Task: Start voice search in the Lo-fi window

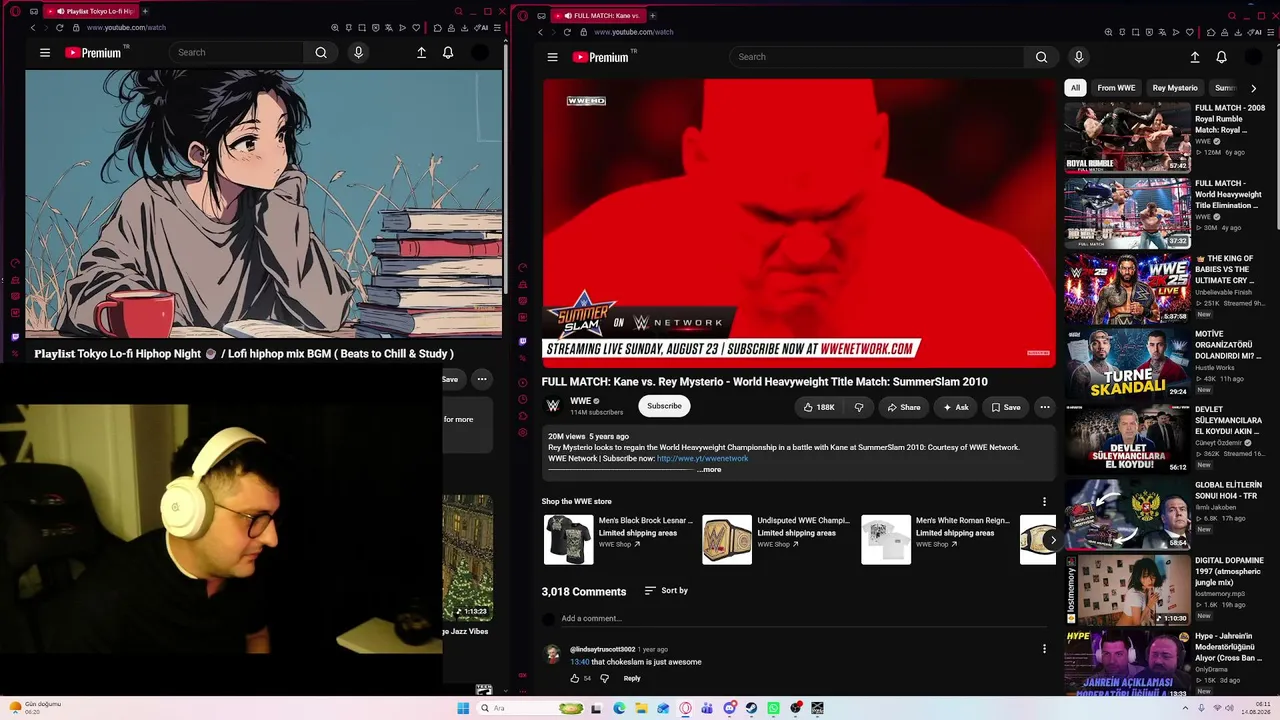Action: [x=358, y=52]
